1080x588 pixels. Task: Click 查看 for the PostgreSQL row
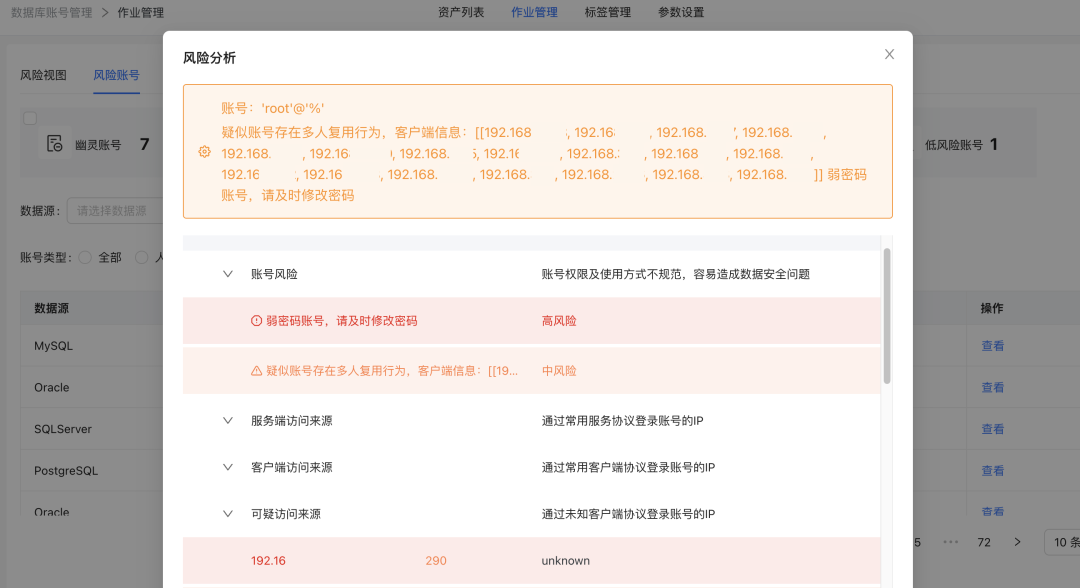coord(993,471)
